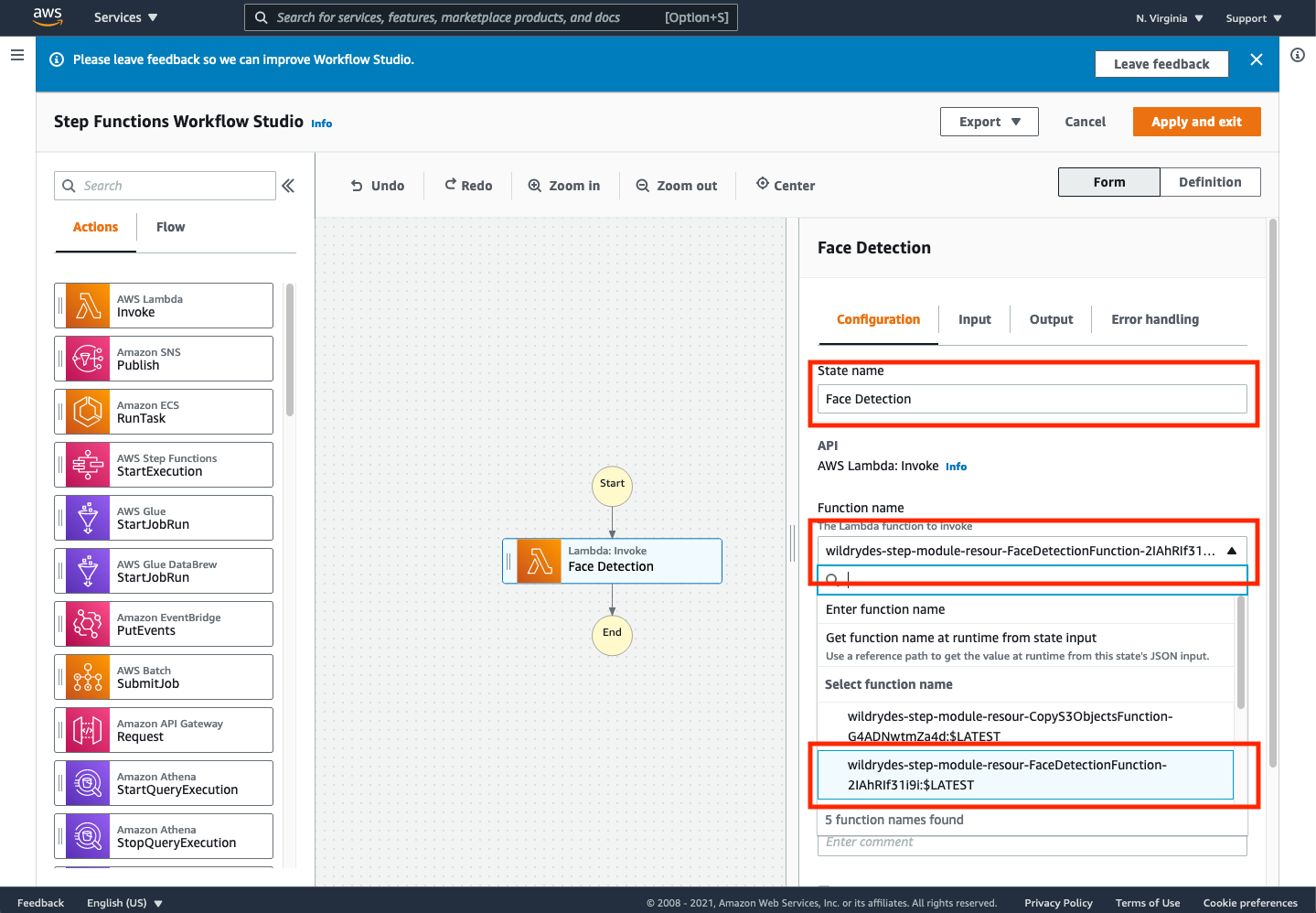This screenshot has width=1316, height=913.
Task: Zoom in on the workflow canvas
Action: (564, 186)
